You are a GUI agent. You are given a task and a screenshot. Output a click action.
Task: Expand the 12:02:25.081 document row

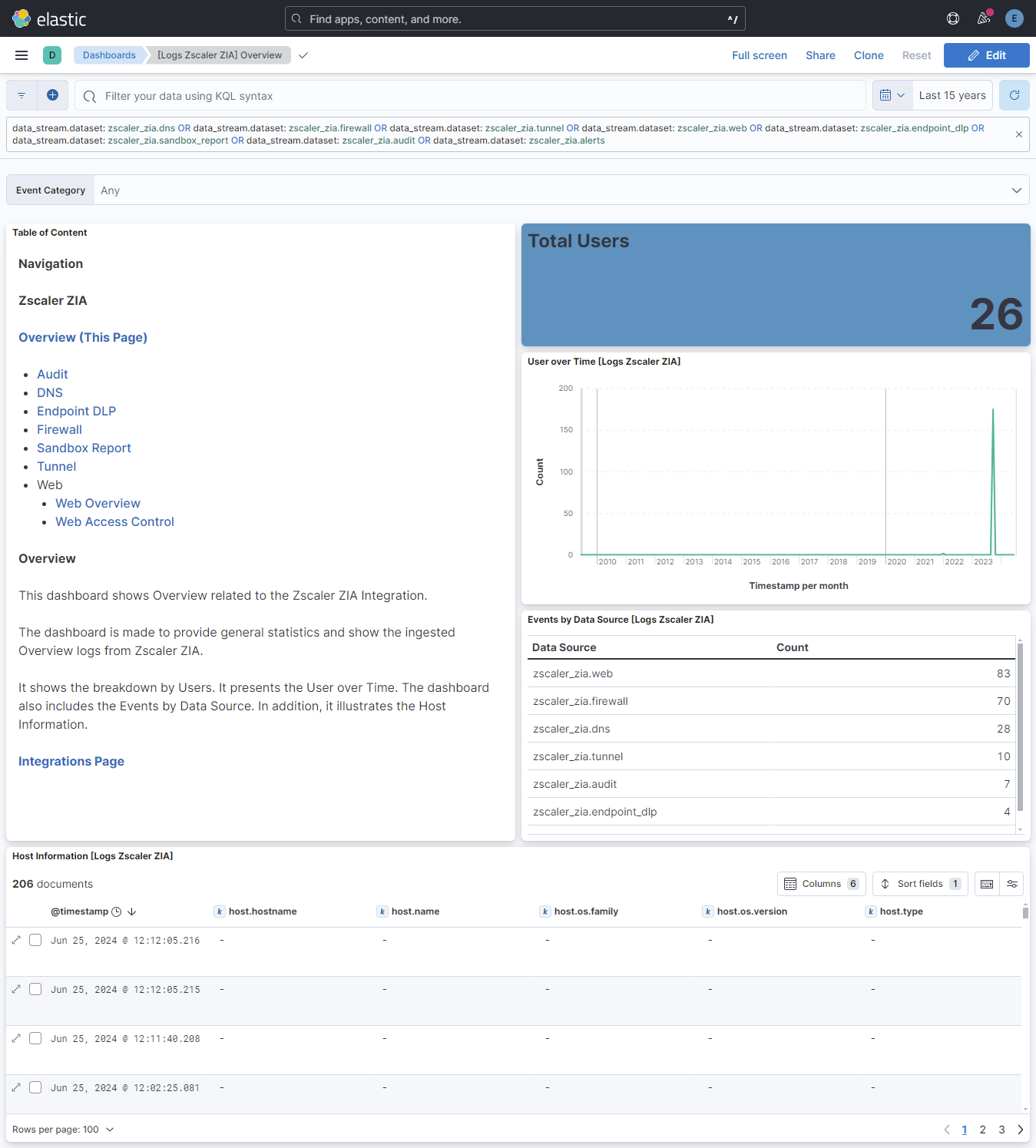point(16,1087)
